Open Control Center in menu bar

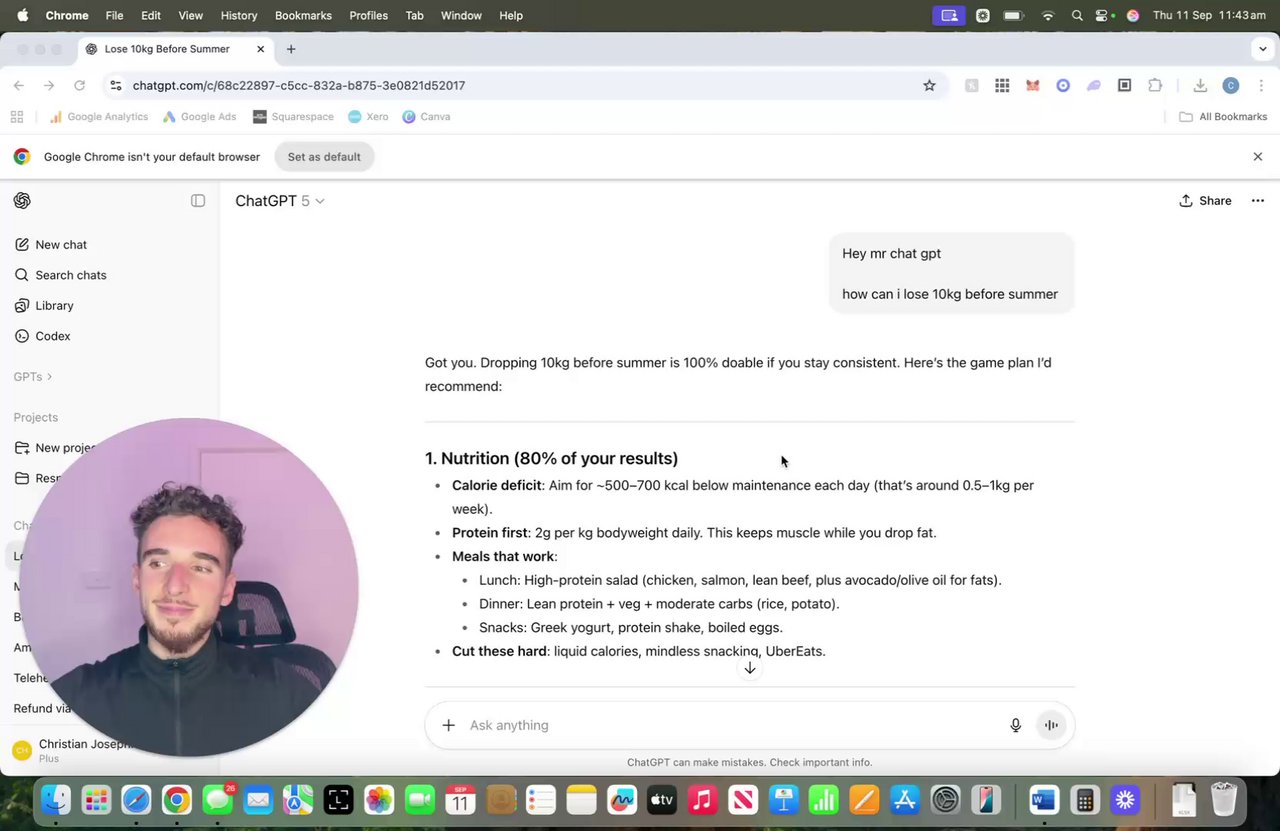pyautogui.click(x=1103, y=16)
